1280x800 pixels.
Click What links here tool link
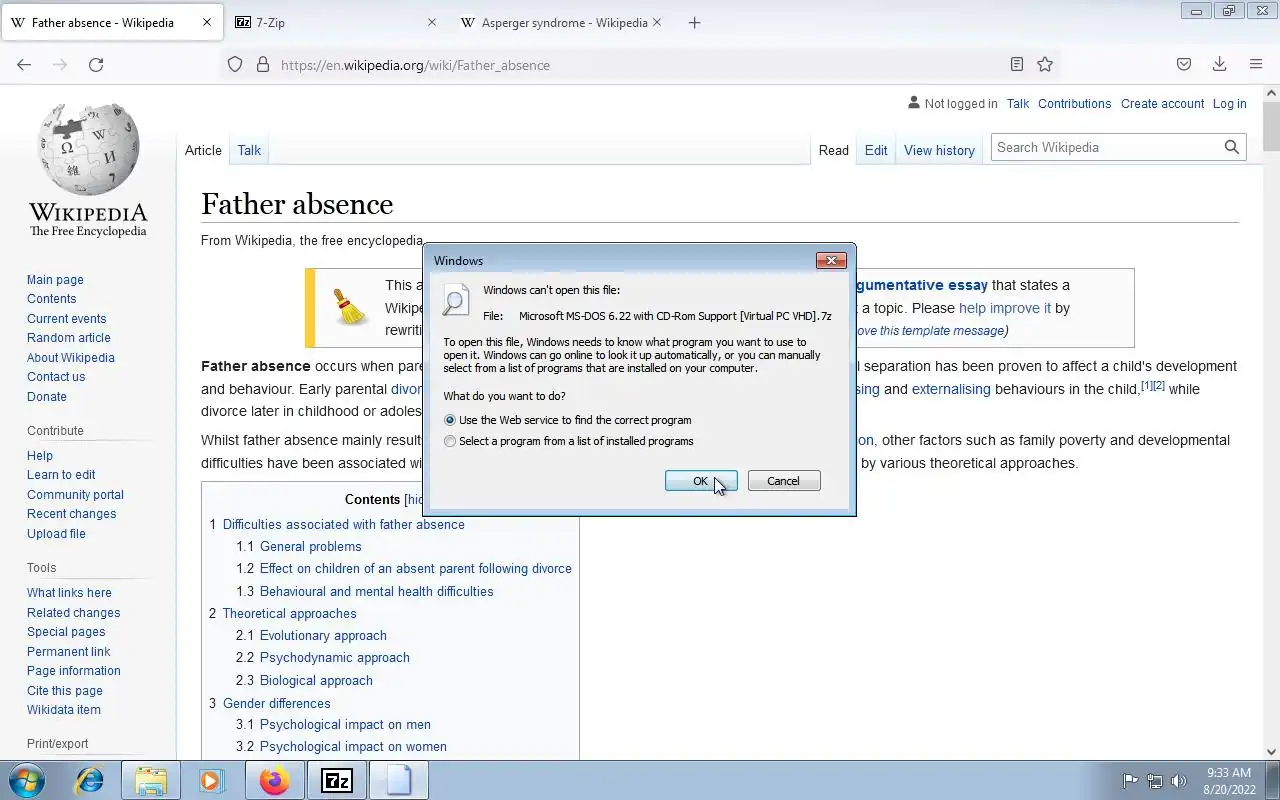pyautogui.click(x=69, y=593)
